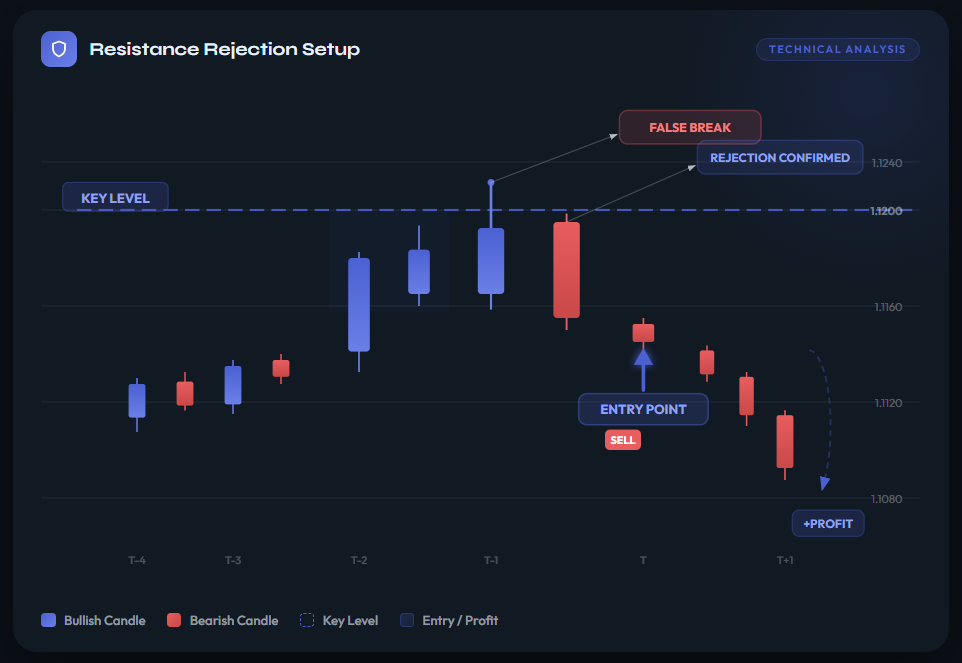
Task: Click the TECHNICAL ANALYSIS badge
Action: tap(837, 49)
